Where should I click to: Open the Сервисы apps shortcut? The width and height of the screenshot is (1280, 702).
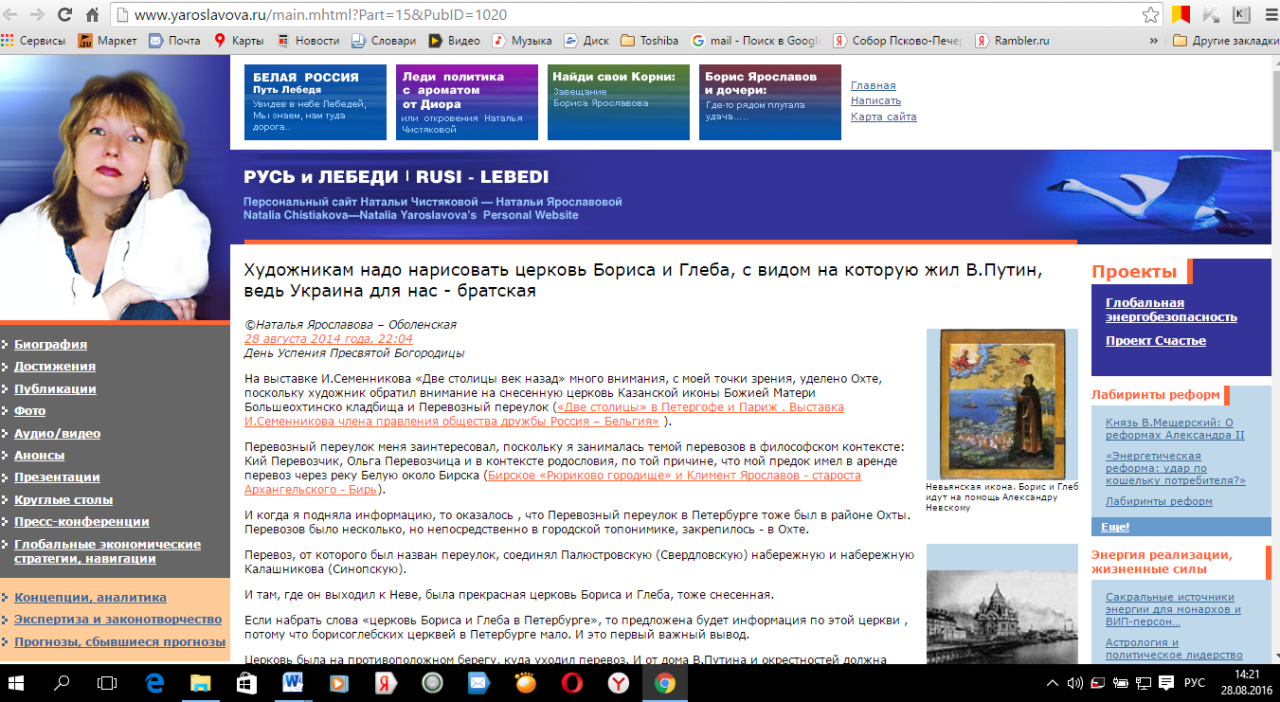[x=33, y=41]
